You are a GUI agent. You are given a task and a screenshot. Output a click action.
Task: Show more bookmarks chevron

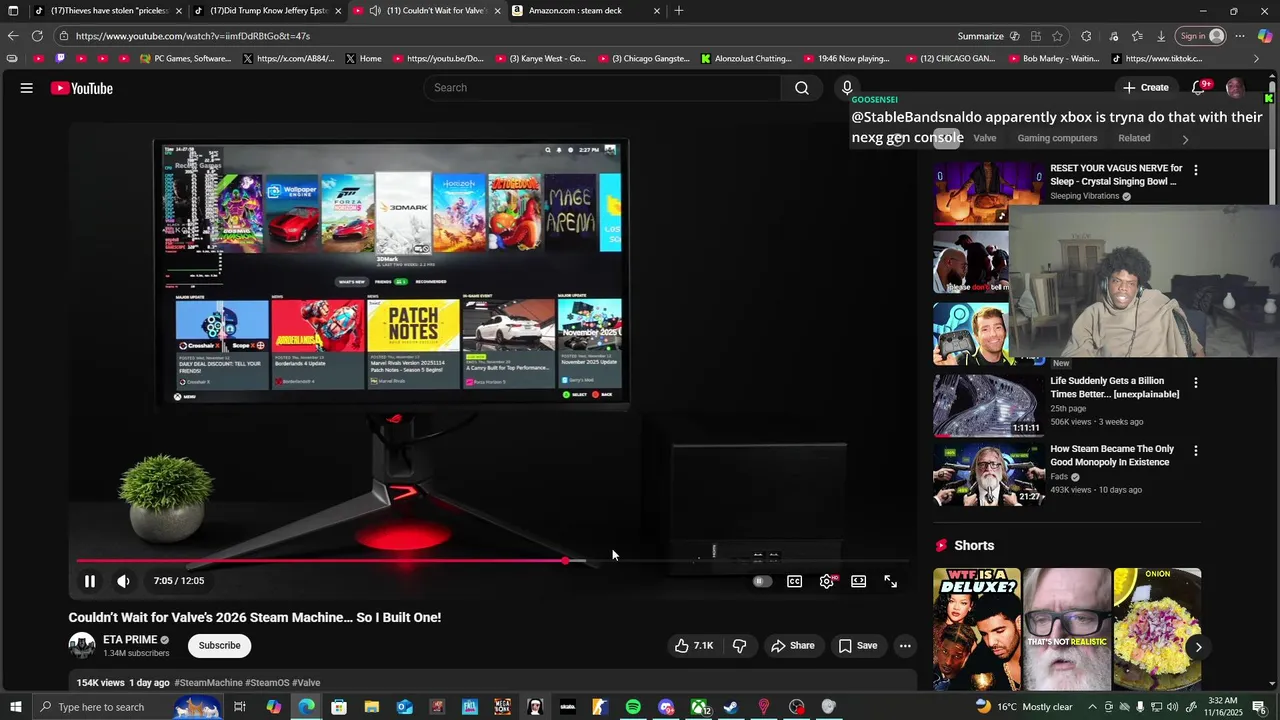pos(1257,59)
